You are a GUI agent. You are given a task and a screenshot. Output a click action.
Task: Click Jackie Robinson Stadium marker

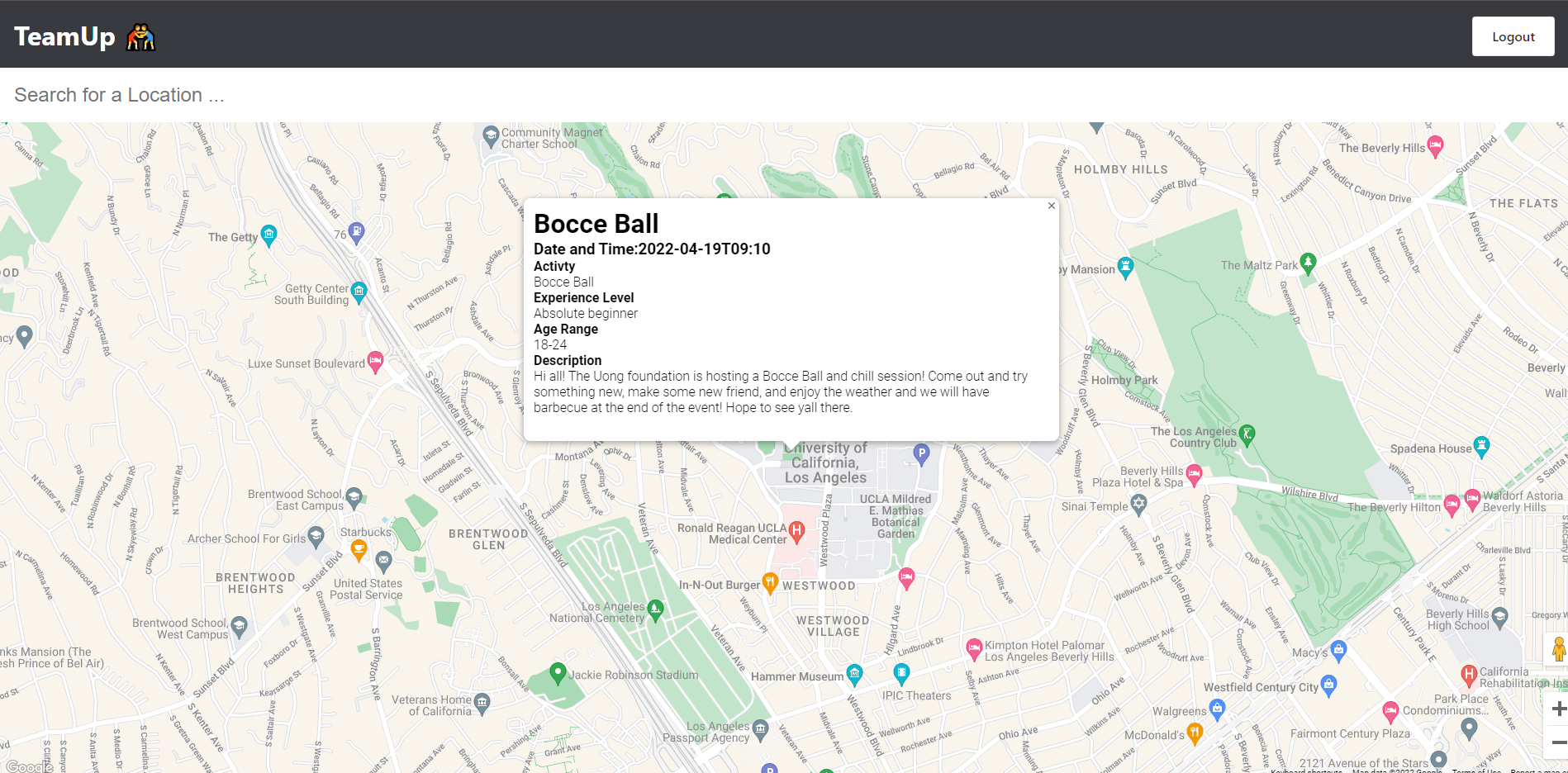tap(558, 673)
